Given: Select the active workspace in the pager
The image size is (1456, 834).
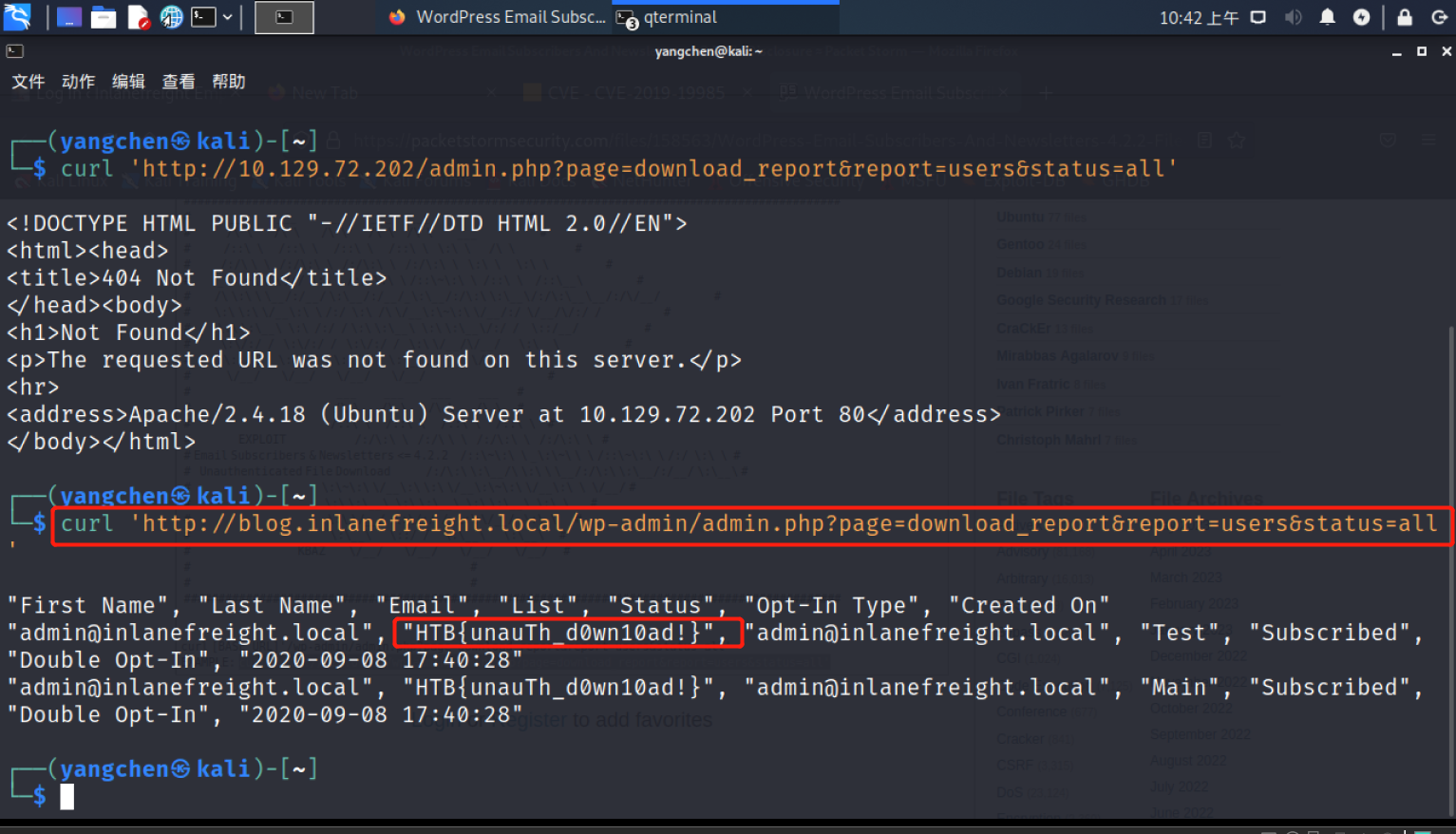Looking at the screenshot, I should coord(284,17).
